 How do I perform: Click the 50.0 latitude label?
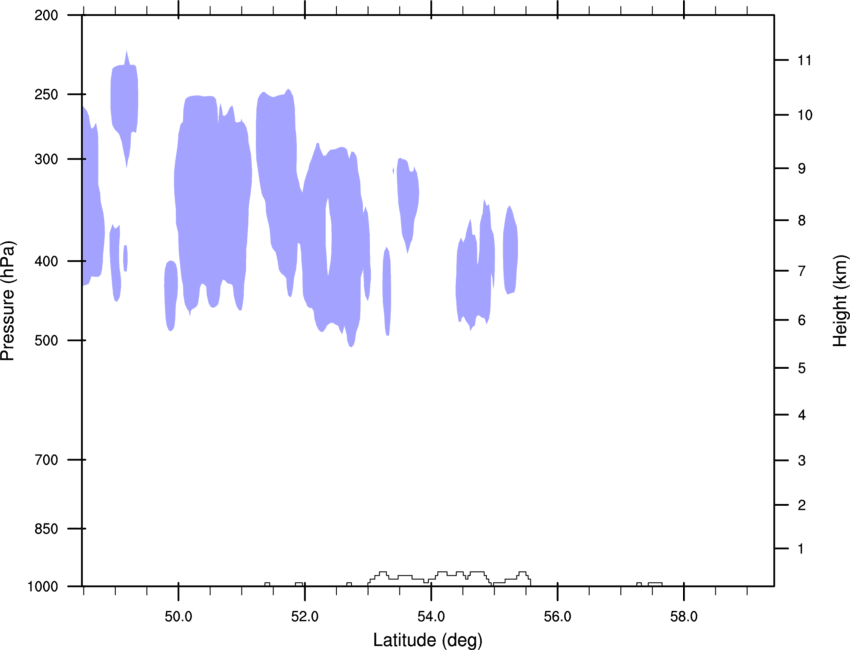178,617
